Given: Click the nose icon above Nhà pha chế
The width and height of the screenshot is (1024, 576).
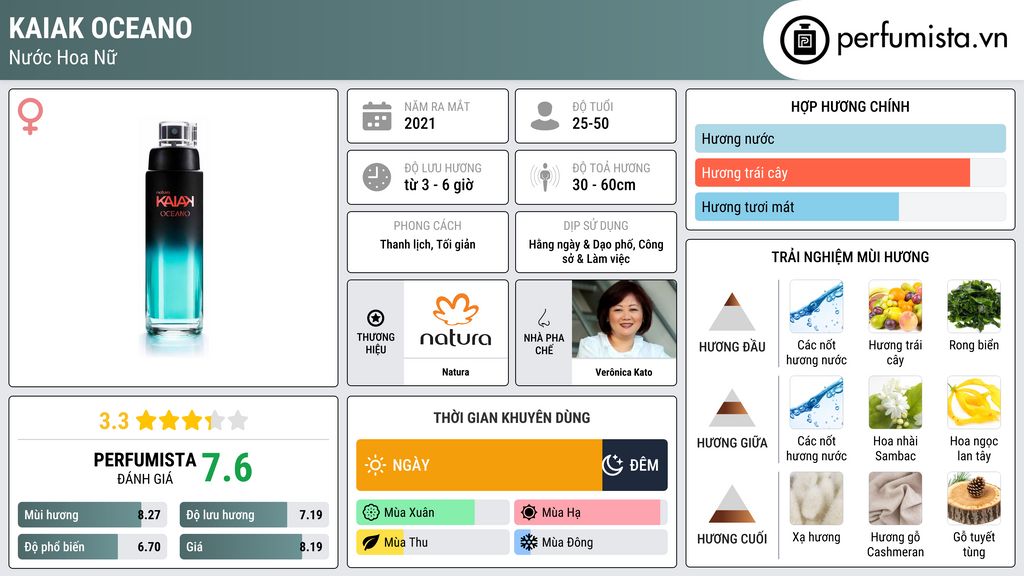Looking at the screenshot, I should (x=543, y=318).
